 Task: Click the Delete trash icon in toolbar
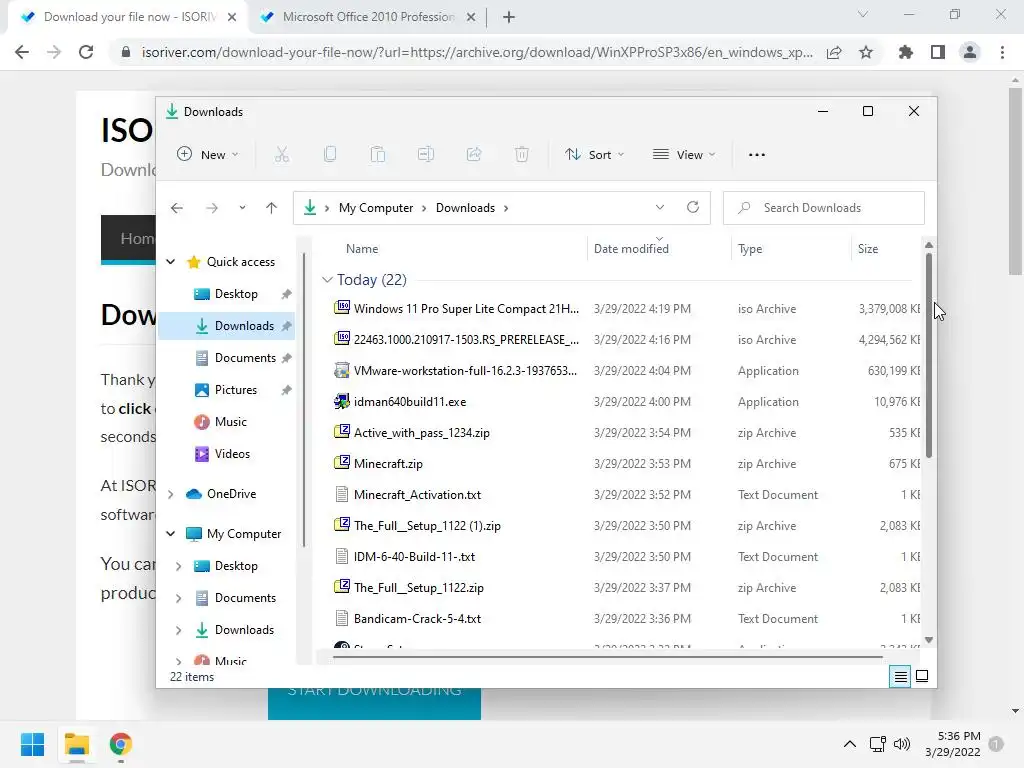click(x=522, y=155)
